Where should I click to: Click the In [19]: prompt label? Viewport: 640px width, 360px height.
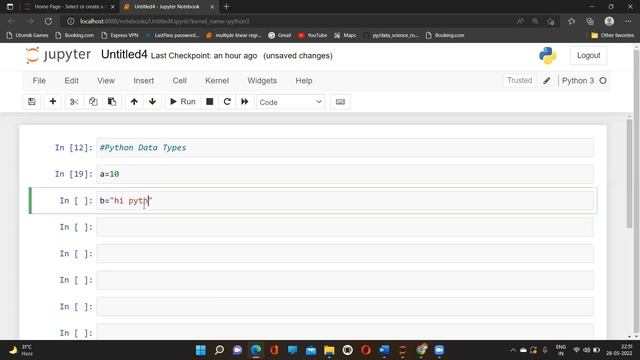74,174
